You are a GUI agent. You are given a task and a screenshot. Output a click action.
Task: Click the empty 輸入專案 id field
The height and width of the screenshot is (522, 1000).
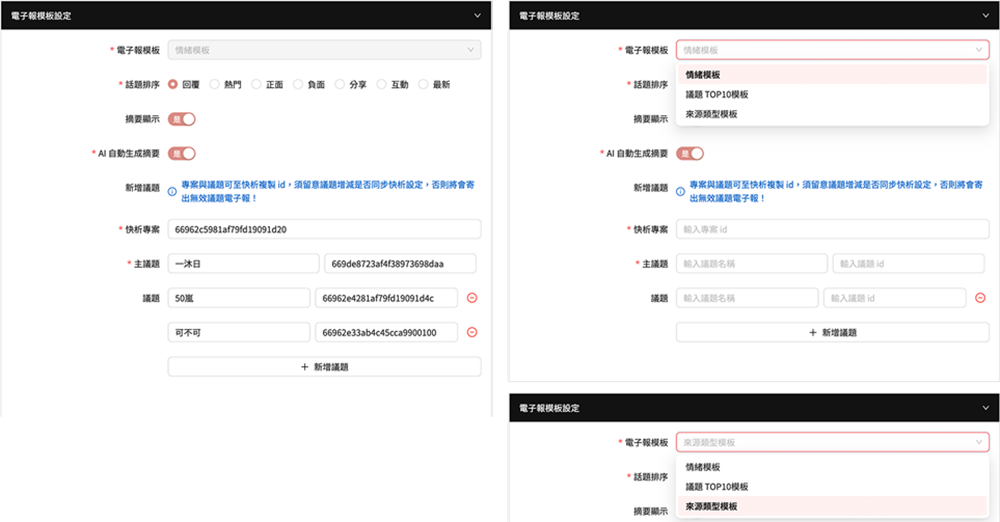coord(832,229)
